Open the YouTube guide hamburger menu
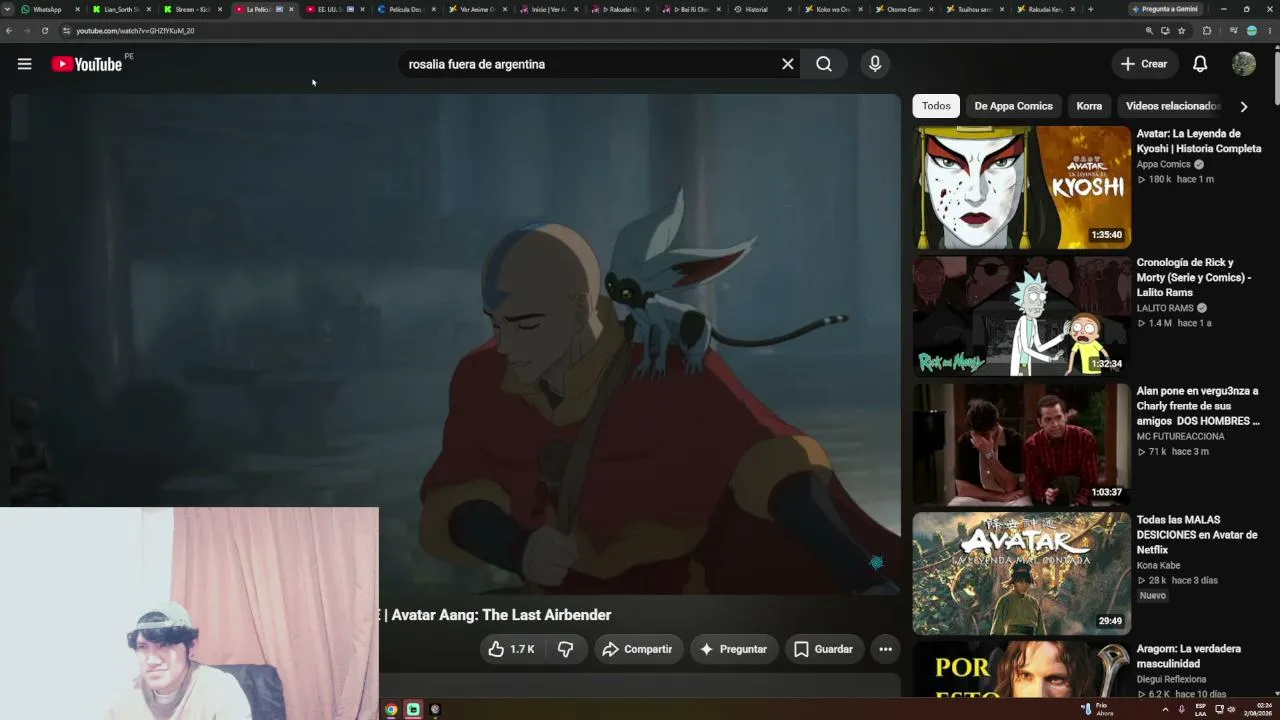Image resolution: width=1280 pixels, height=720 pixels. [x=24, y=64]
